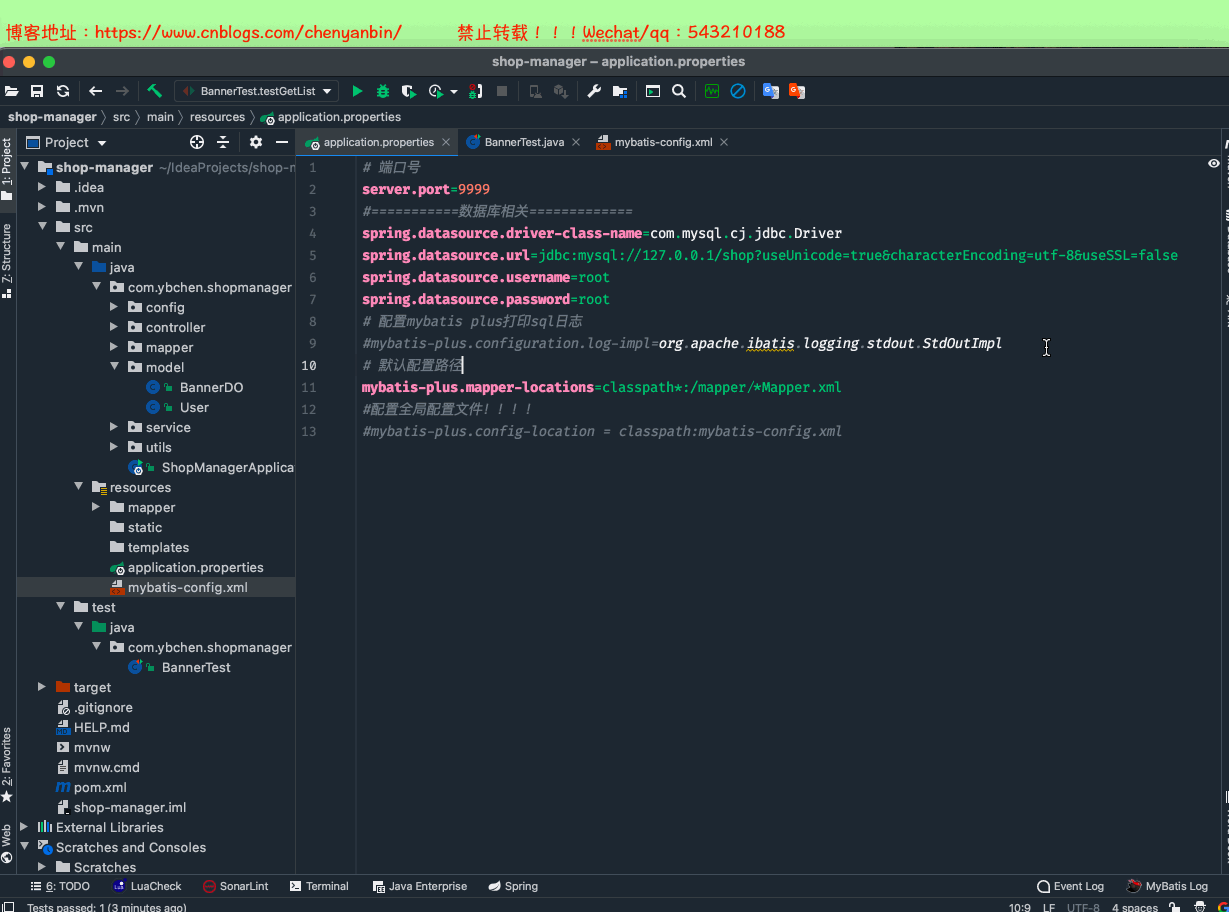Click resources breadcrumb in navigation bar
The height and width of the screenshot is (912, 1229).
pos(217,117)
